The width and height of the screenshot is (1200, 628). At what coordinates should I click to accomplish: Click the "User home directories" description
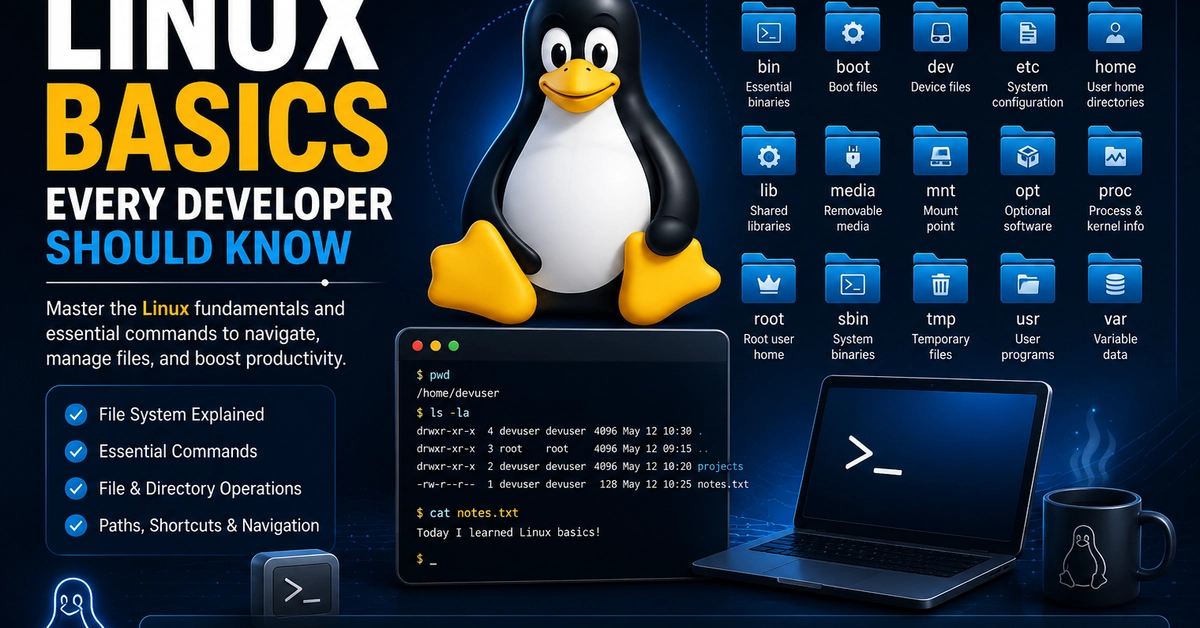click(x=1115, y=95)
